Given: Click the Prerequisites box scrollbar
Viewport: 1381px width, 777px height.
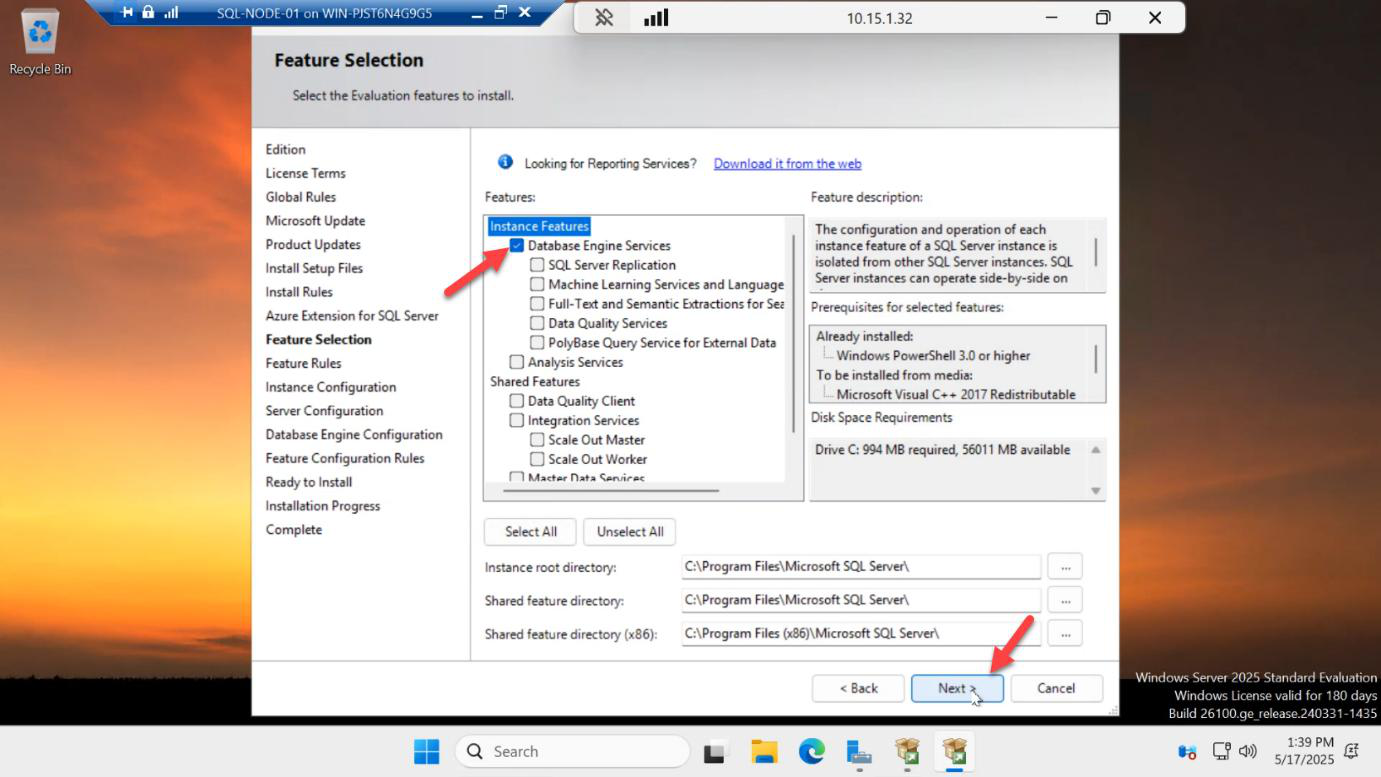Looking at the screenshot, I should (x=1096, y=358).
